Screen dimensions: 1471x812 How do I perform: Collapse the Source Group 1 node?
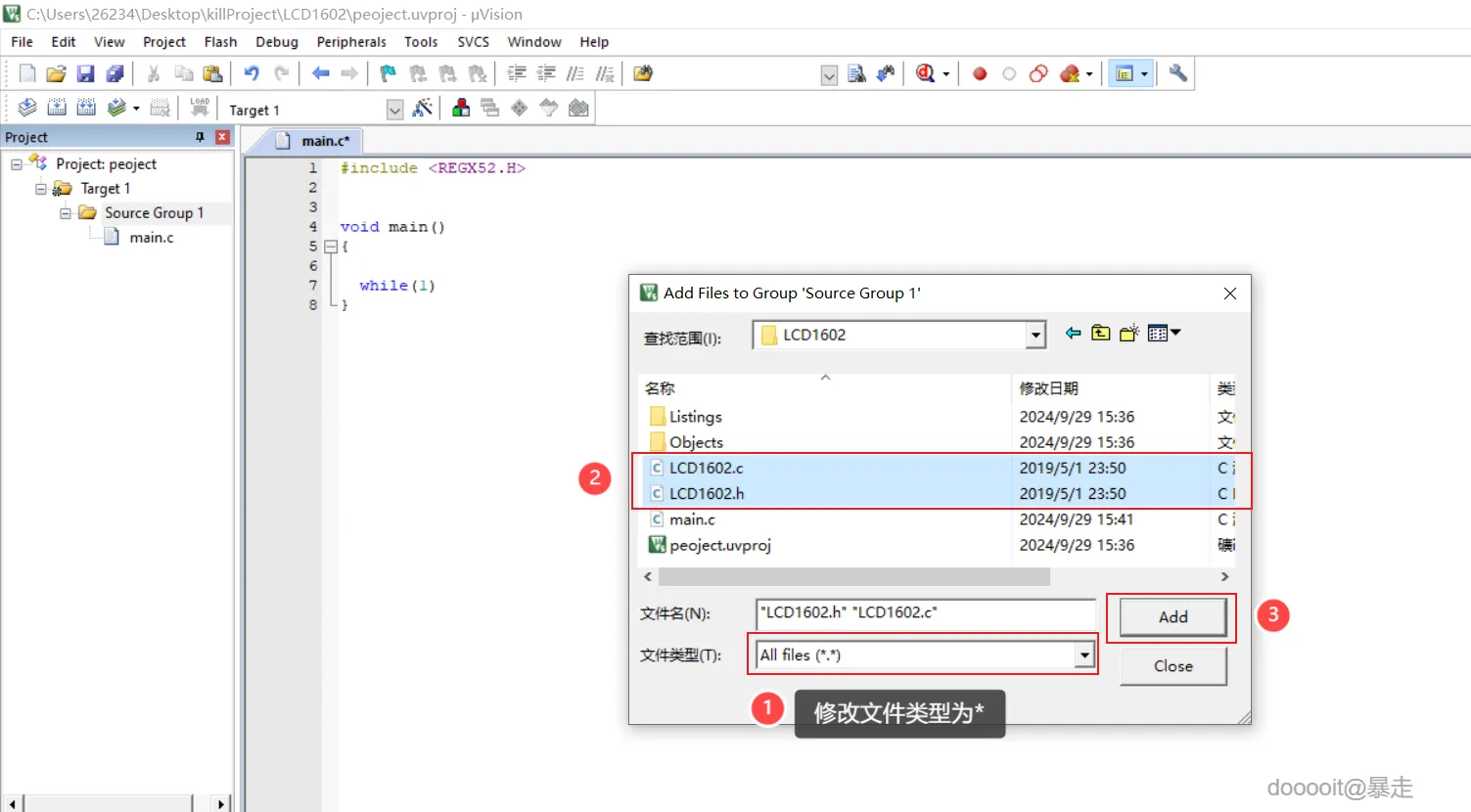coord(66,213)
